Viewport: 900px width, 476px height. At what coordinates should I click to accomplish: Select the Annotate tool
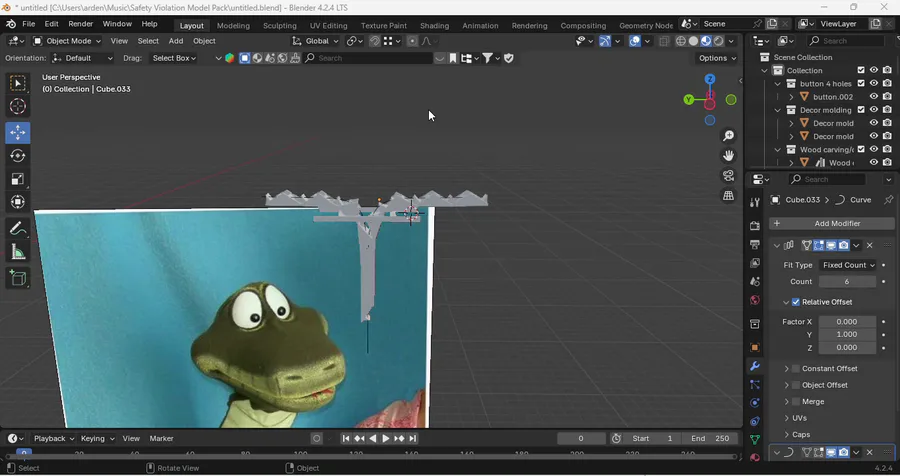pyautogui.click(x=18, y=229)
